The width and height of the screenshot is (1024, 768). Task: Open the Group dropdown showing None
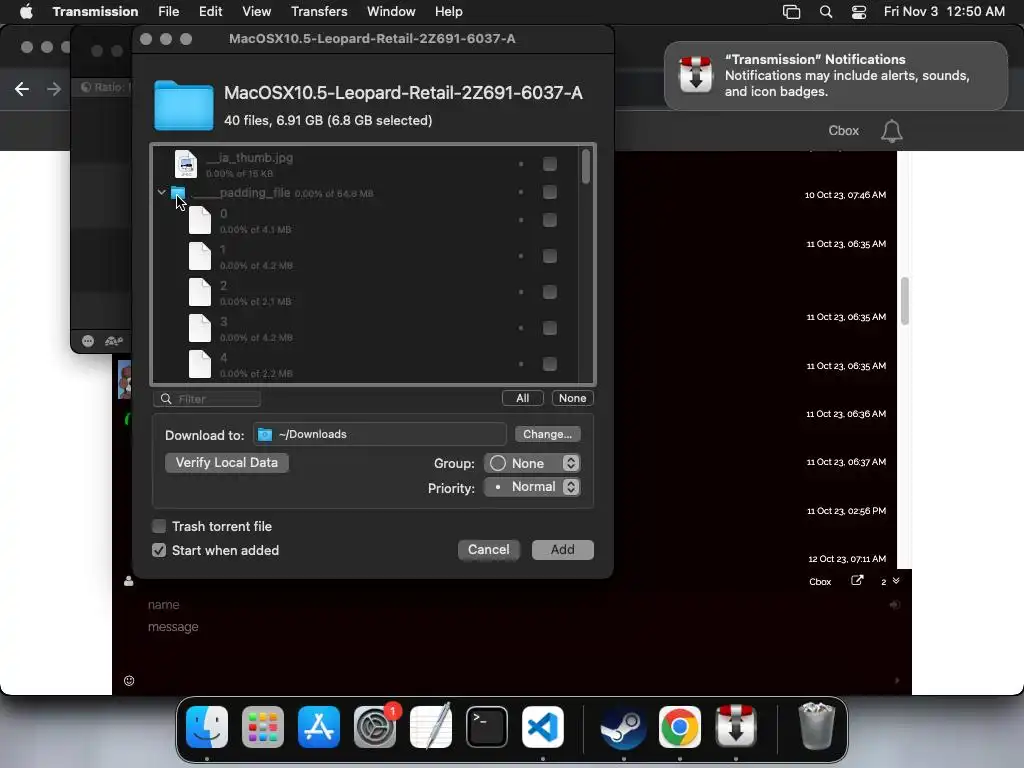532,463
